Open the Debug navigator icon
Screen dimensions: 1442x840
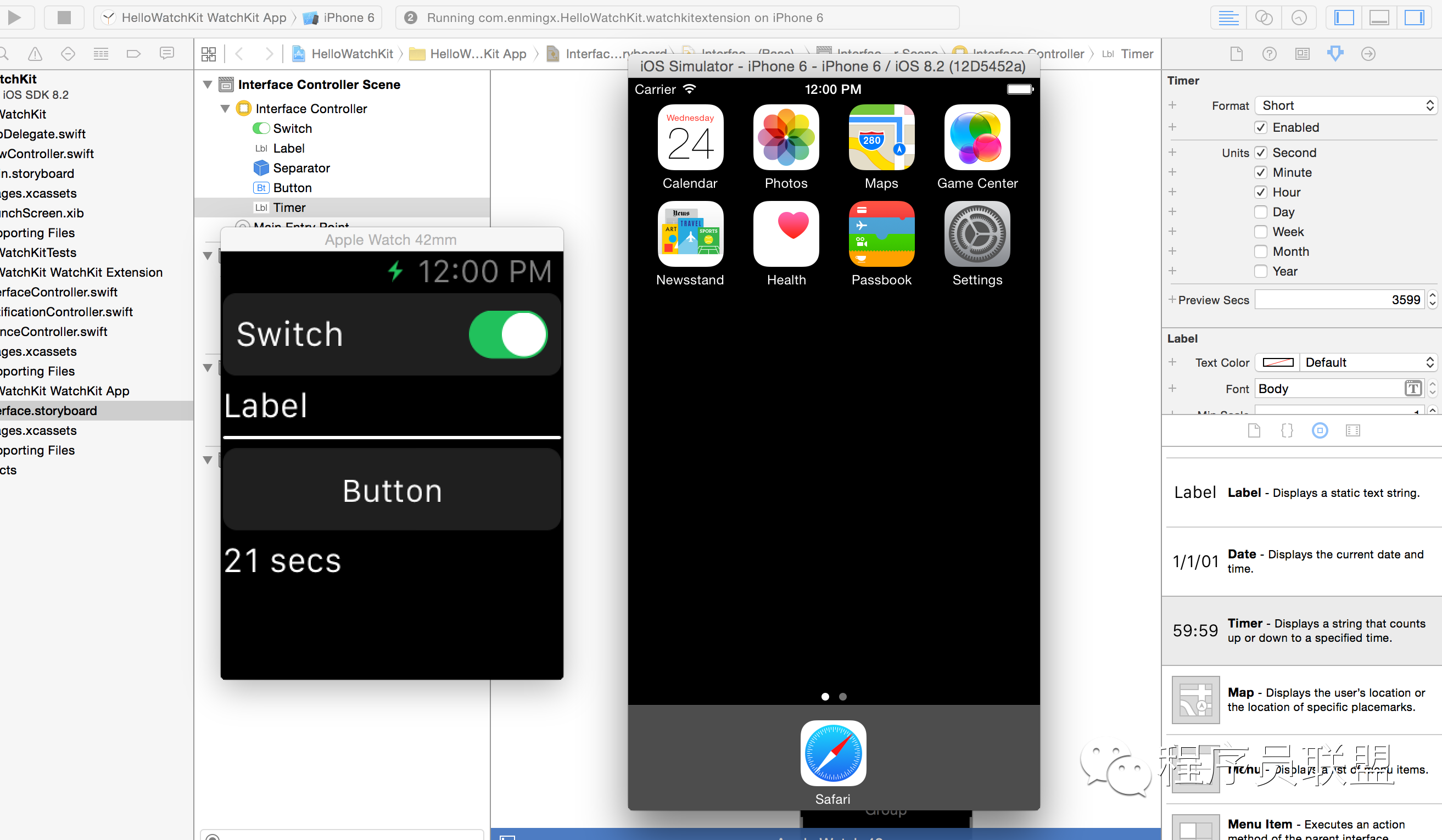(x=100, y=54)
